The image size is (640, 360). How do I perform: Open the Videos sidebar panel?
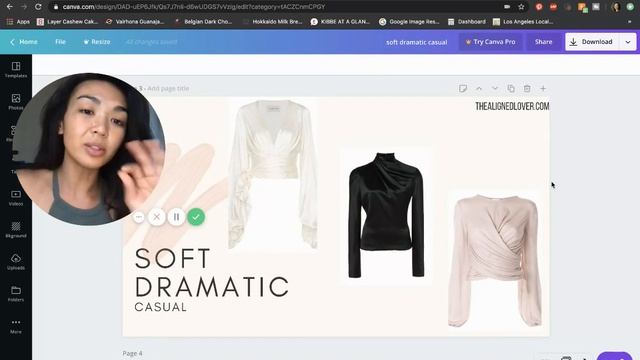(x=16, y=198)
